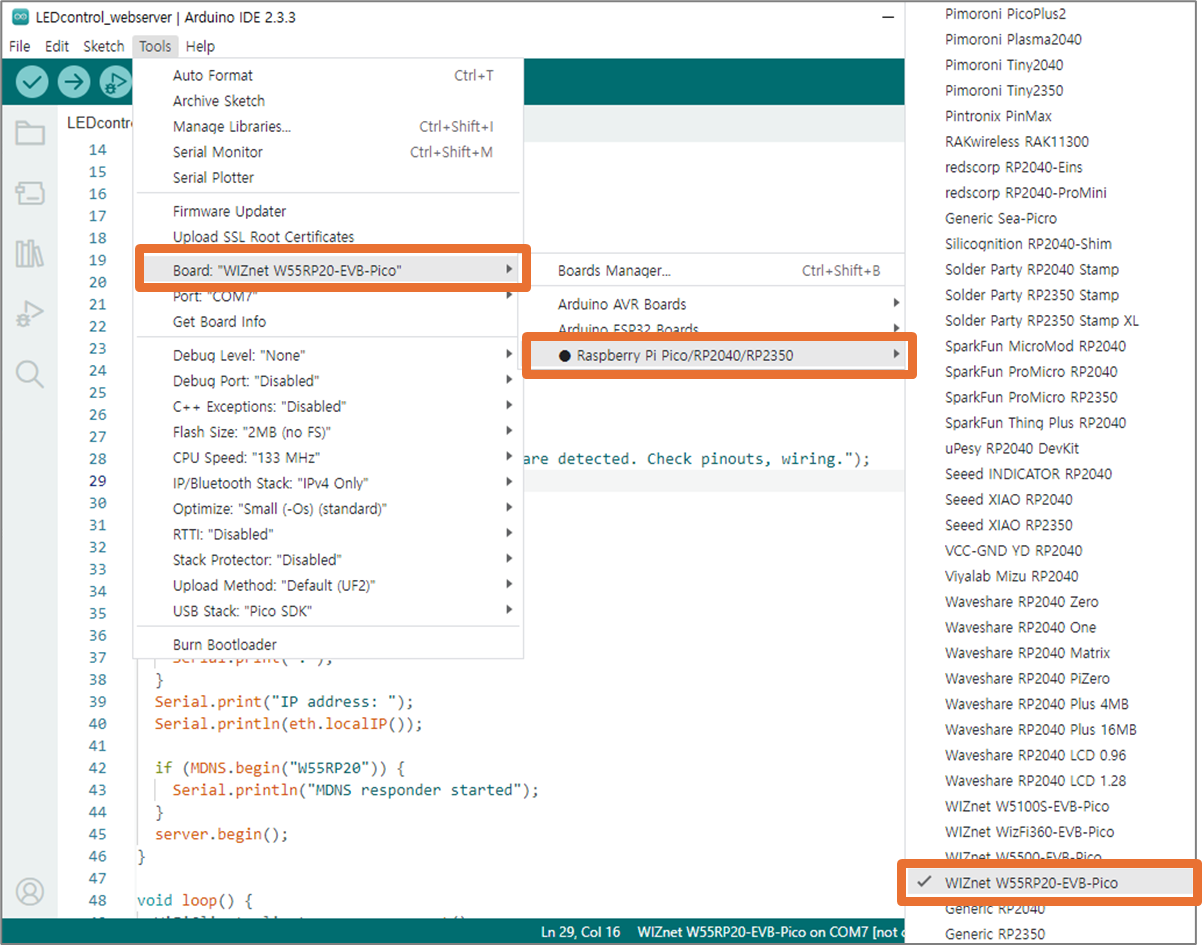Launch the Serial Plotter
Screen dimensions: 1202x945
[328, 178]
